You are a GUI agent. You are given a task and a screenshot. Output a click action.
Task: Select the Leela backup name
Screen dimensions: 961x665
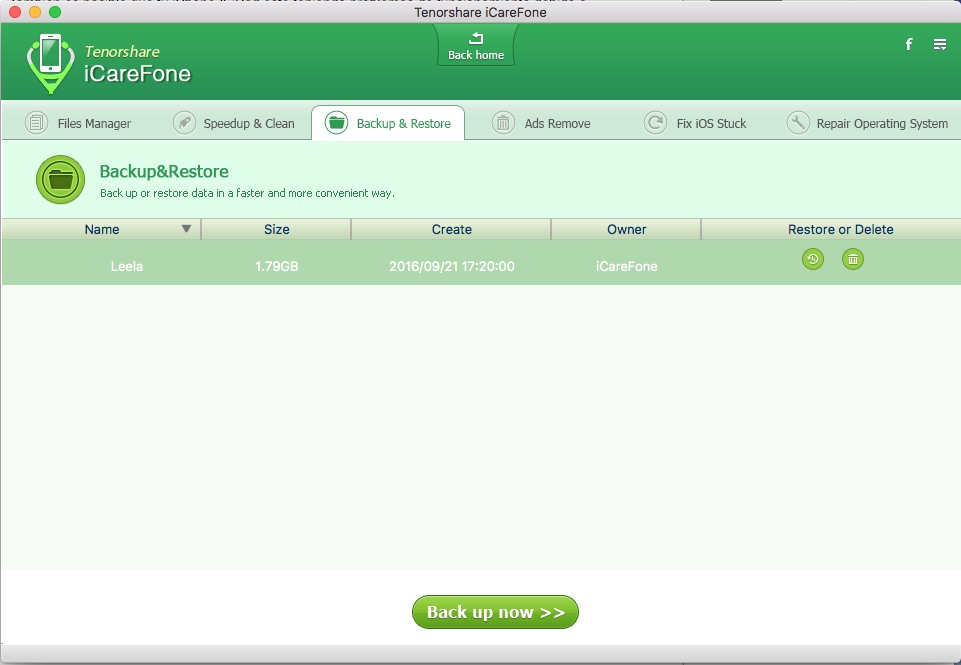[x=127, y=266]
